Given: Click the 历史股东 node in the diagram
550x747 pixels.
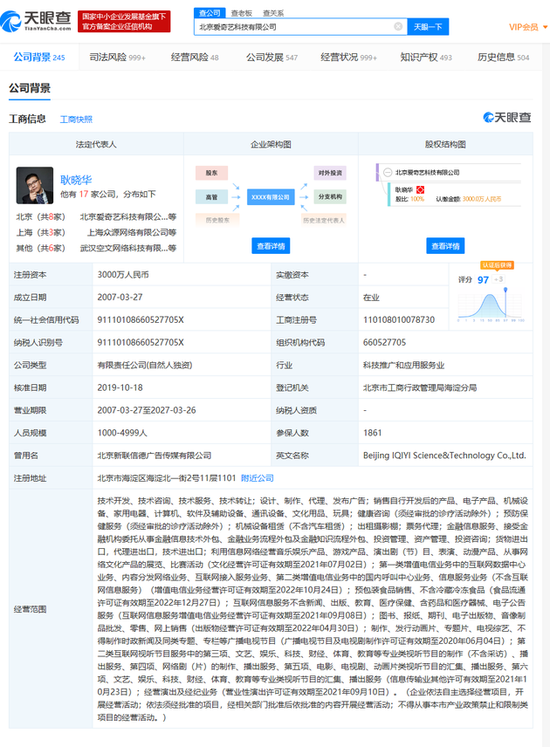Looking at the screenshot, I should pyautogui.click(x=217, y=220).
